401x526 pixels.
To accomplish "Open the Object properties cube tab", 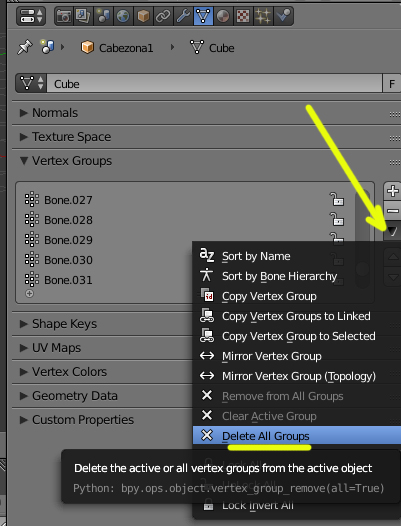I will coord(143,16).
